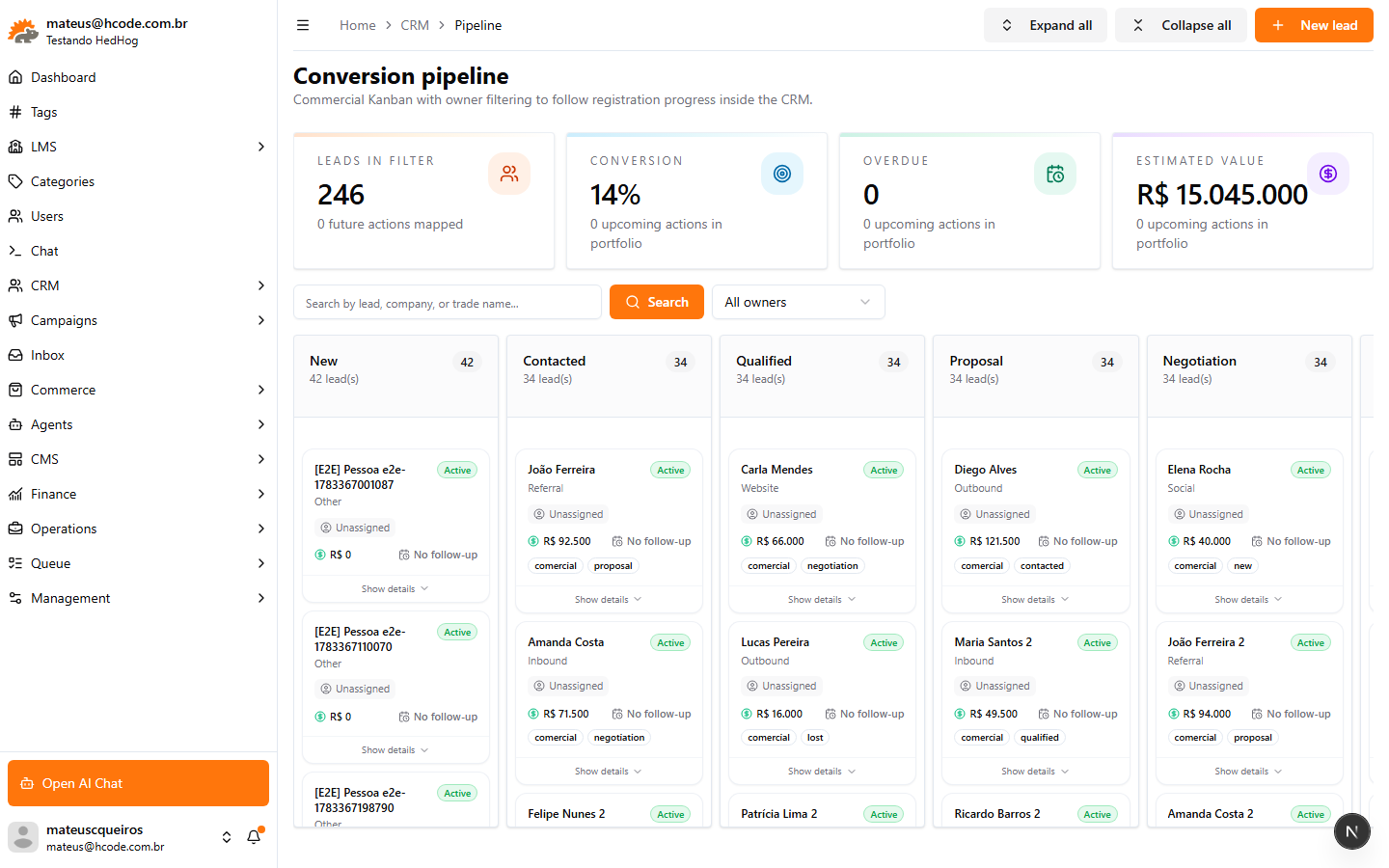Click calendar icon on Carla Mendes No follow-up

pos(831,541)
